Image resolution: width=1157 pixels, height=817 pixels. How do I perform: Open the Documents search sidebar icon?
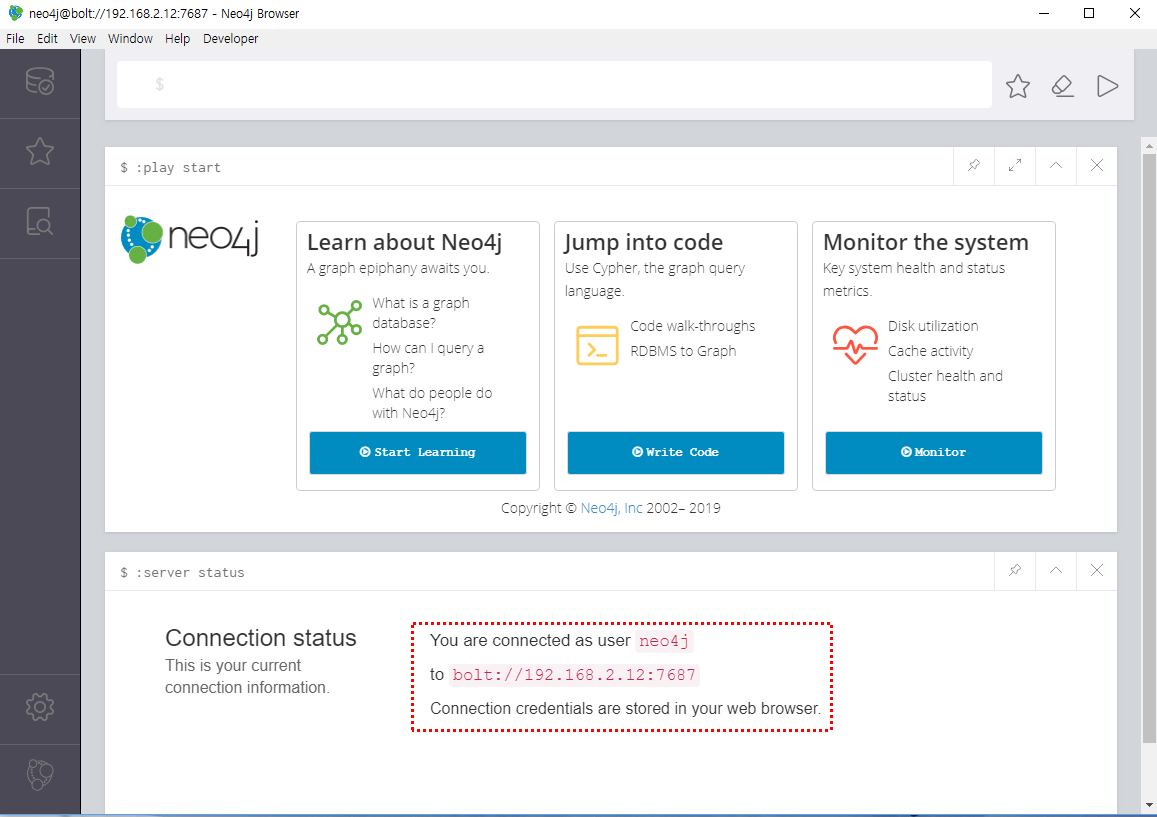40,221
